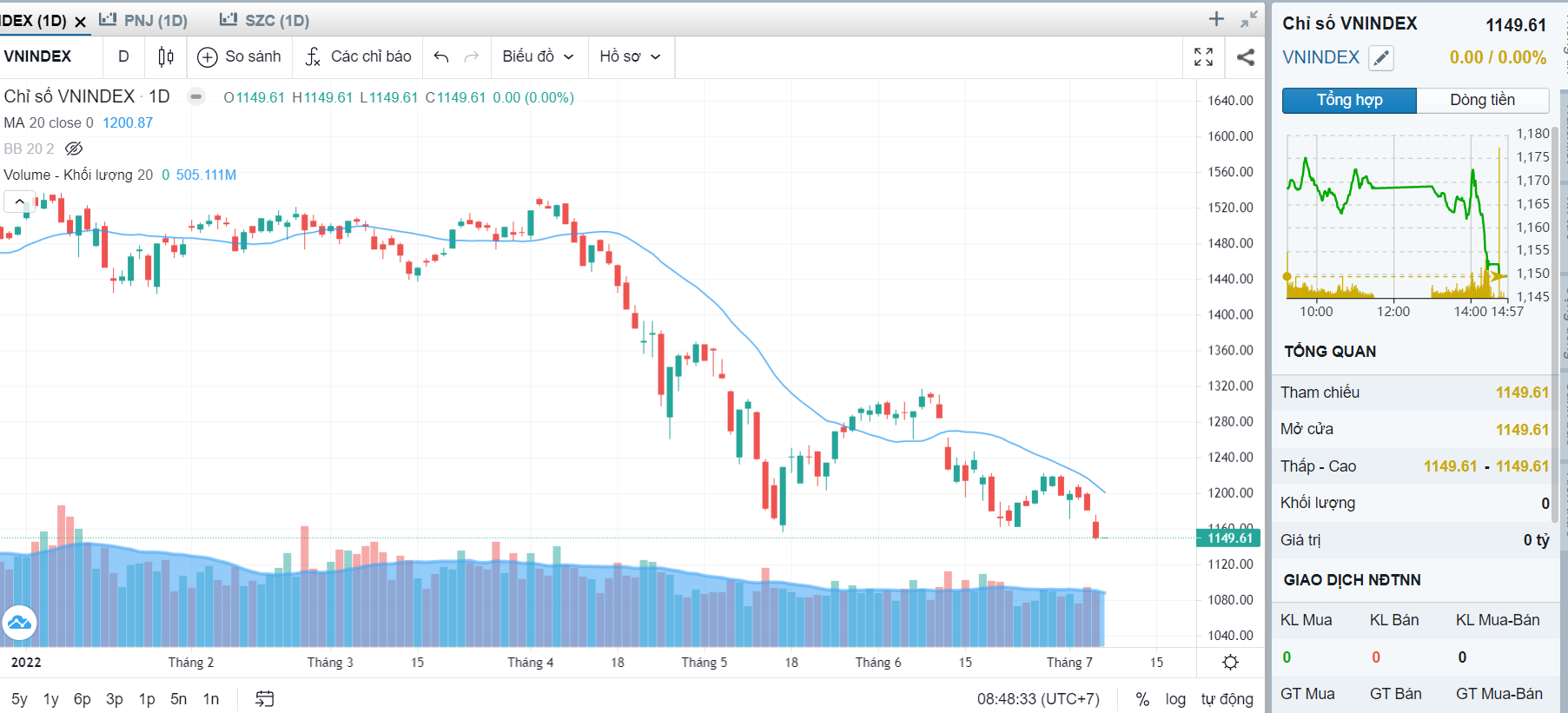Set range to 1p
This screenshot has width=1568, height=713.
(x=147, y=699)
